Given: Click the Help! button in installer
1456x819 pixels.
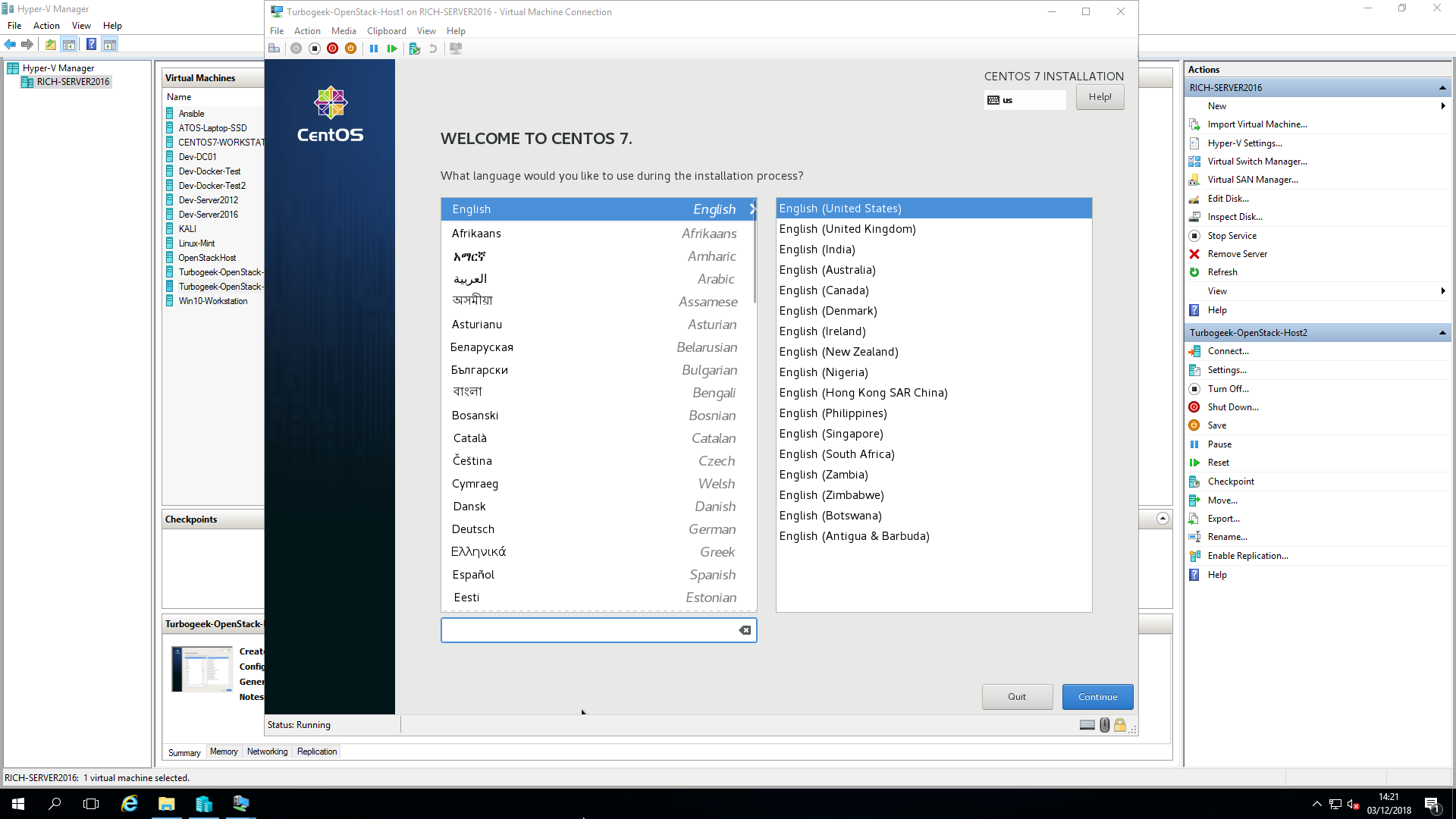Looking at the screenshot, I should [x=1100, y=97].
